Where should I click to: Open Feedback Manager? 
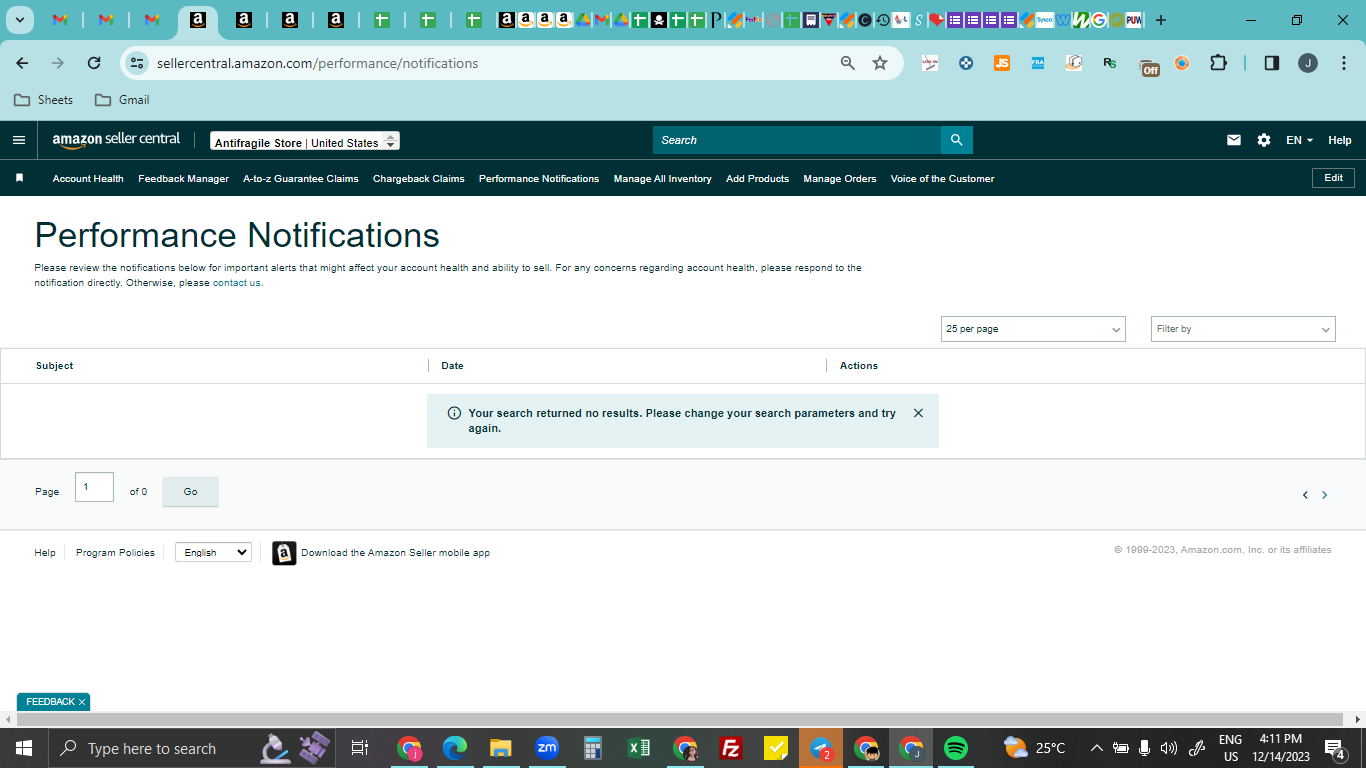click(x=183, y=179)
